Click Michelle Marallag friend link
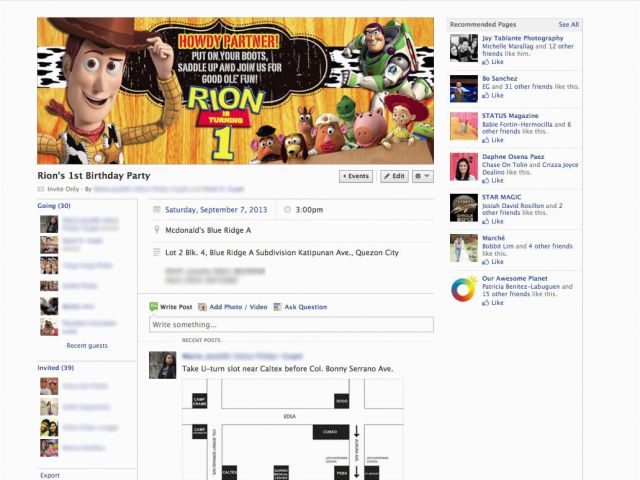Screen dimensions: 640x480 click(508, 46)
